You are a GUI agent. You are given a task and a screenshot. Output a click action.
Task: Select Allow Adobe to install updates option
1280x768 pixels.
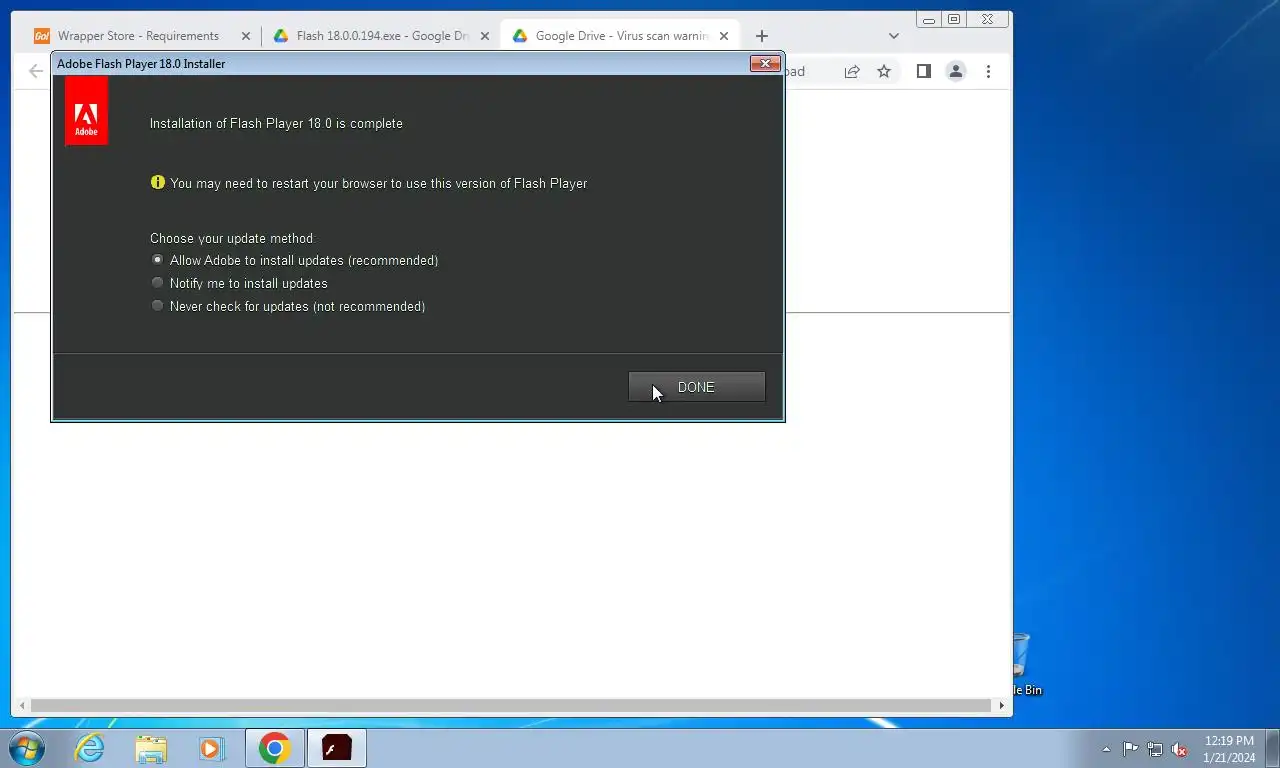pos(294,260)
